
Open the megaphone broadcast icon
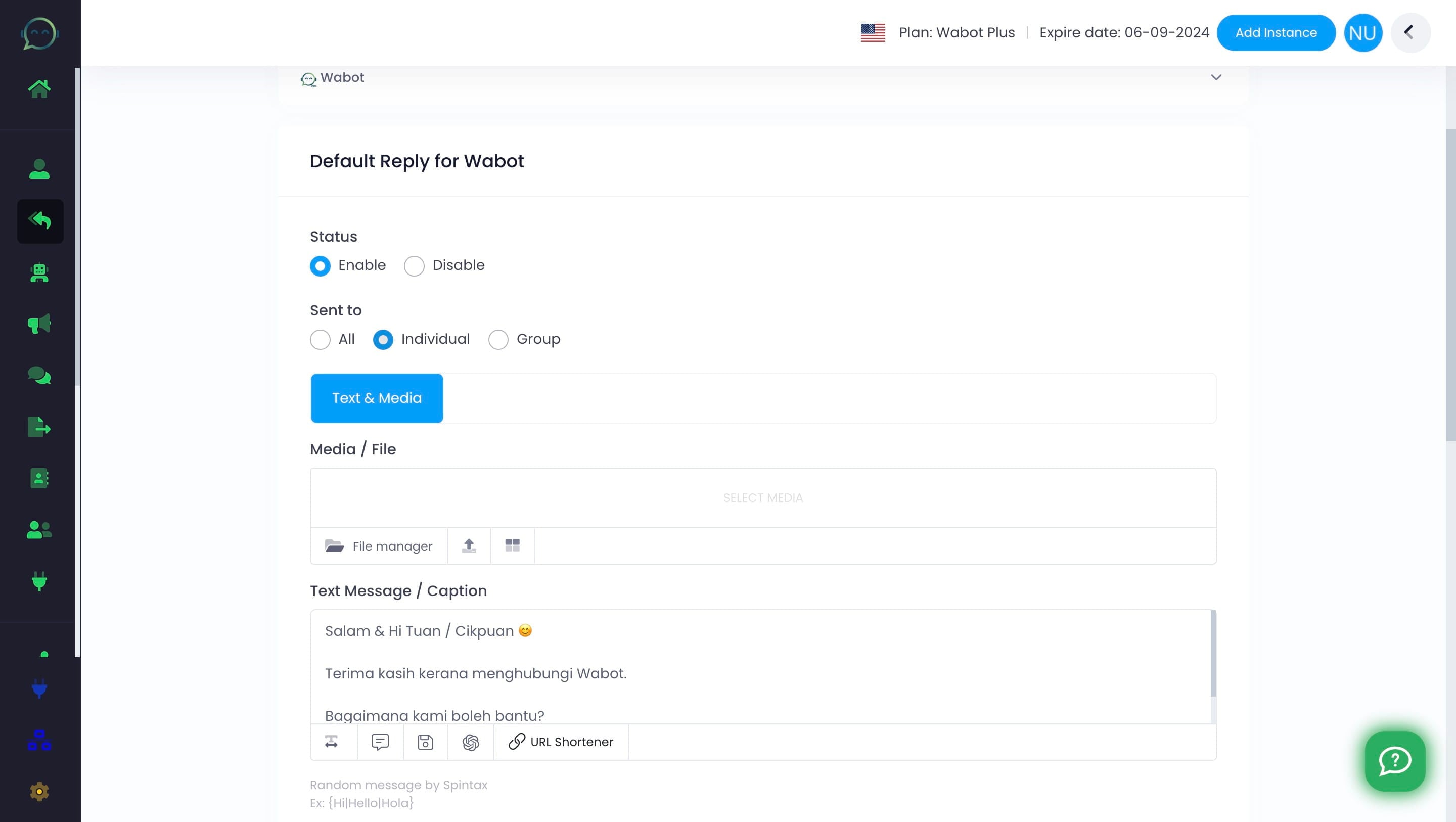pos(39,324)
